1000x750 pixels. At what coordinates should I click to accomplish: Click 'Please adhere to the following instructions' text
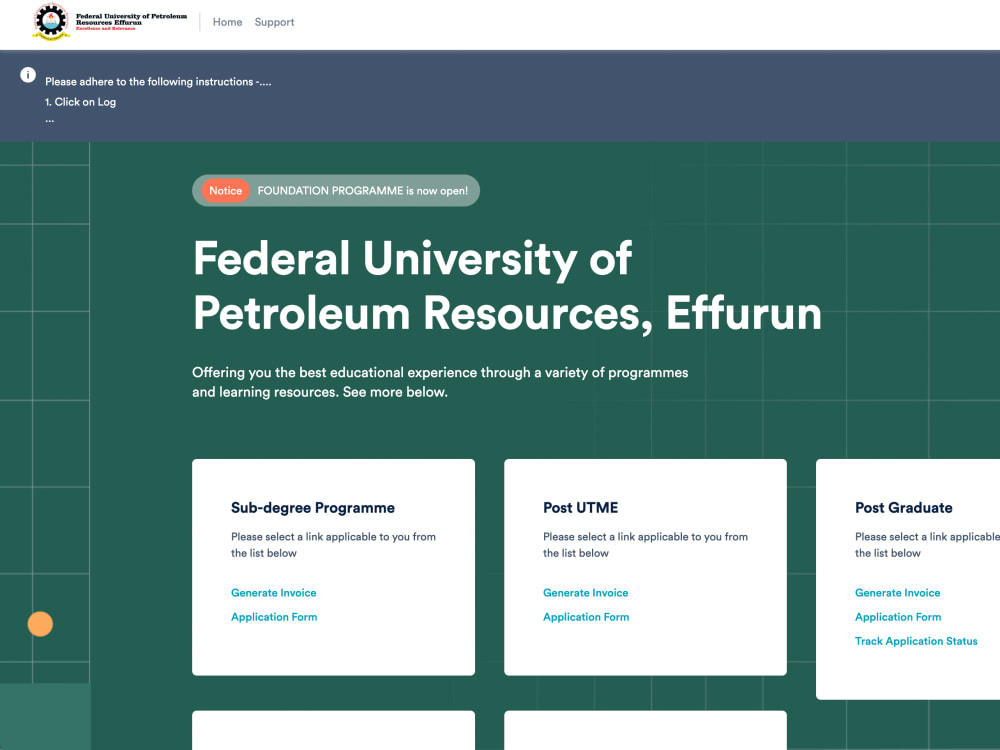coord(158,82)
